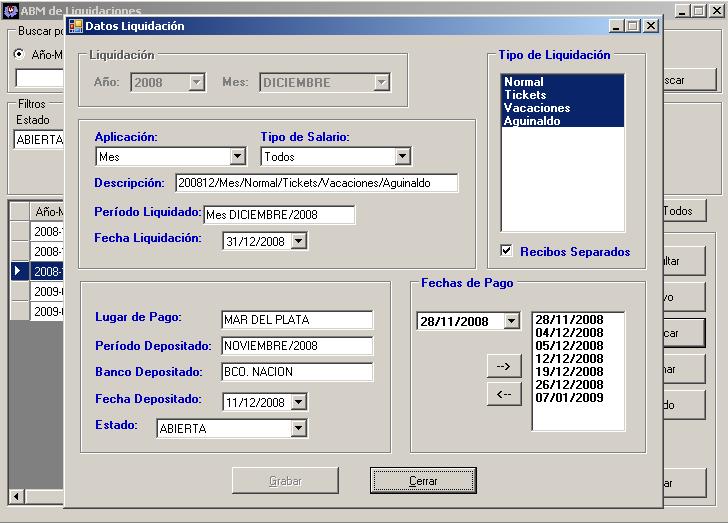Select Tickets in Tipo de Liquidación list

click(x=525, y=95)
